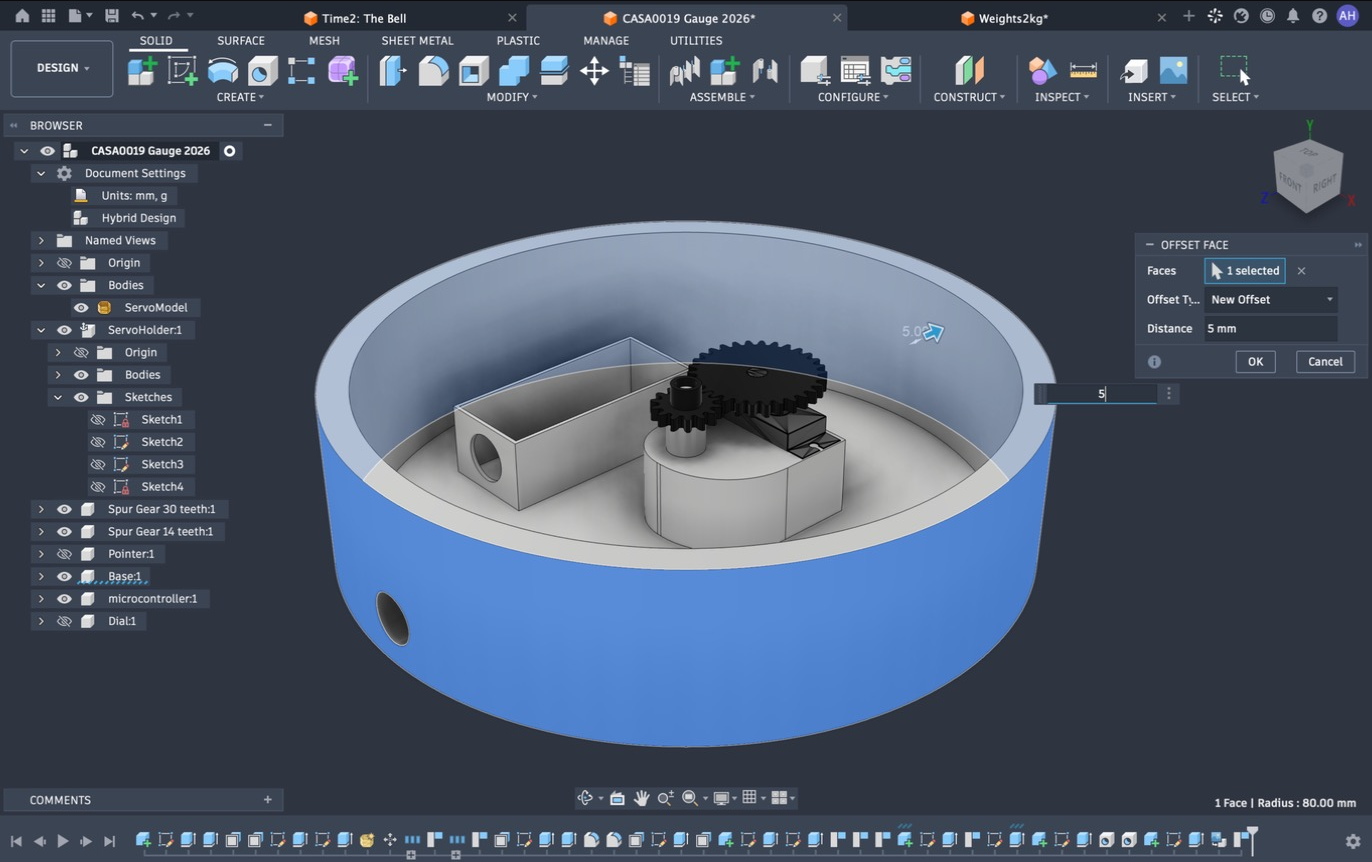Select the Press Pull tool
1372x862 pixels.
pyautogui.click(x=393, y=70)
